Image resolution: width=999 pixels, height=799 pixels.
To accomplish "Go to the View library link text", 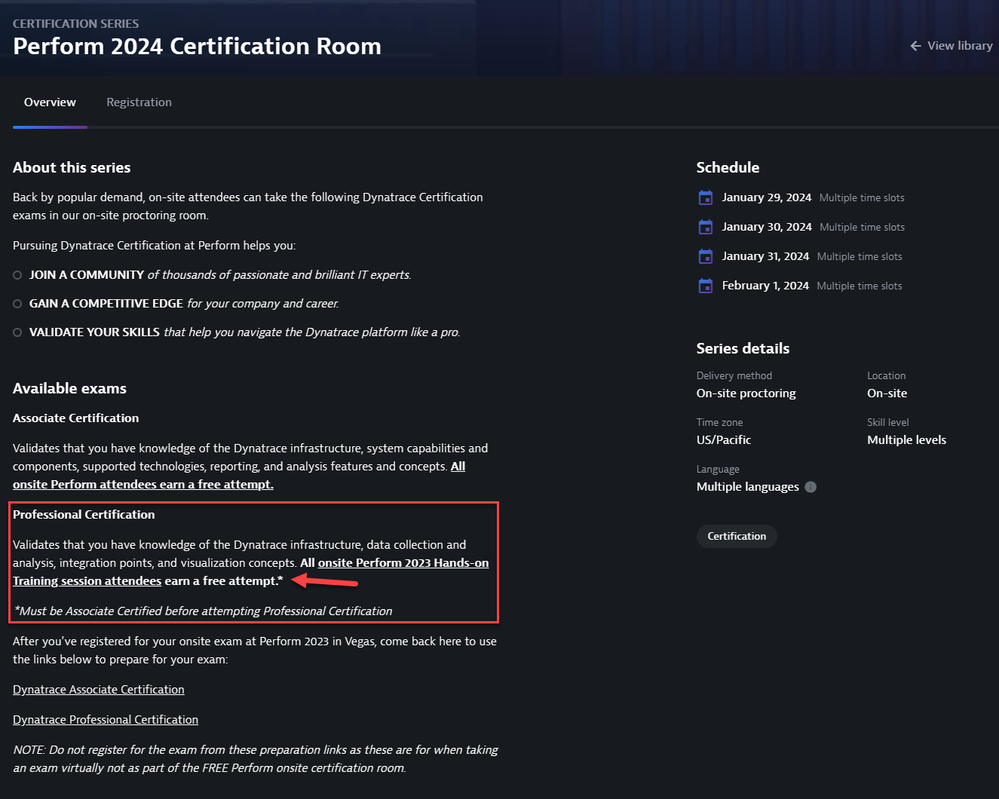I will (x=959, y=46).
